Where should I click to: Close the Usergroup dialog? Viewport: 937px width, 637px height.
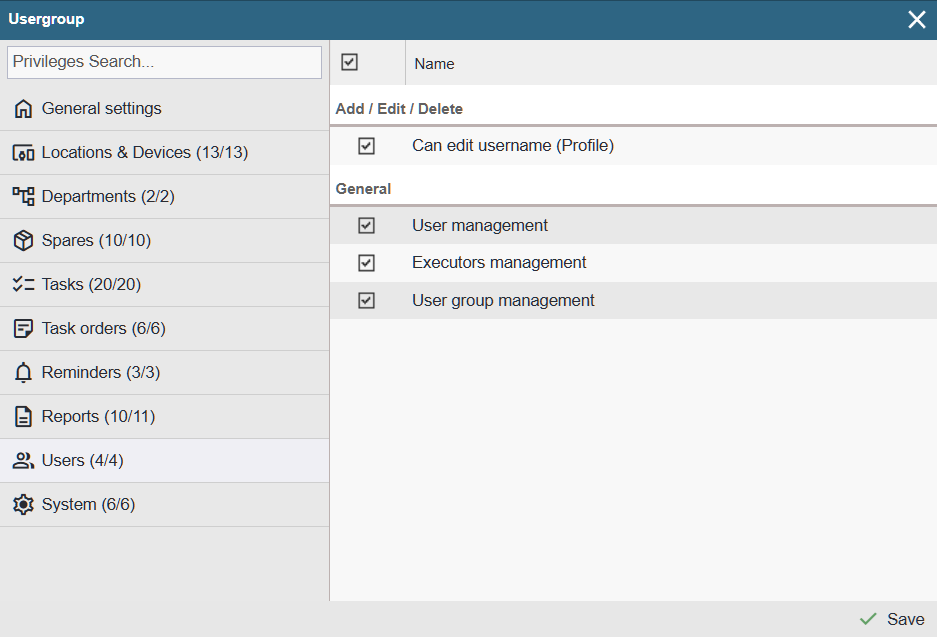pos(916,20)
